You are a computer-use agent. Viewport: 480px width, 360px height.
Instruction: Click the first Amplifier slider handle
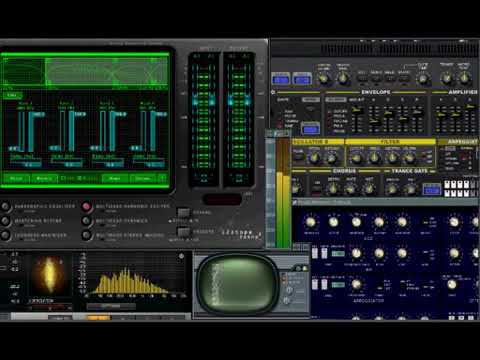point(441,115)
